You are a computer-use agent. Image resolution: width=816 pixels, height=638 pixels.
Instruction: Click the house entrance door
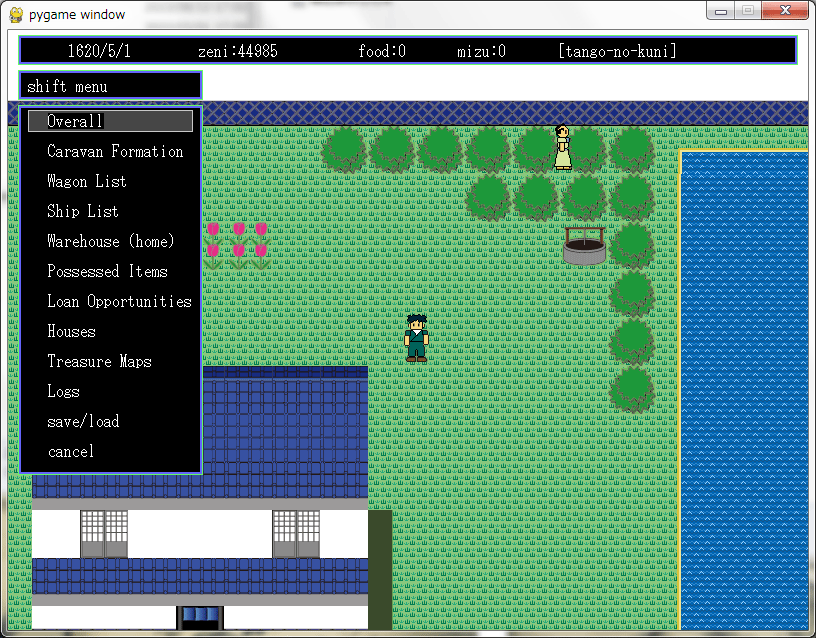point(200,618)
